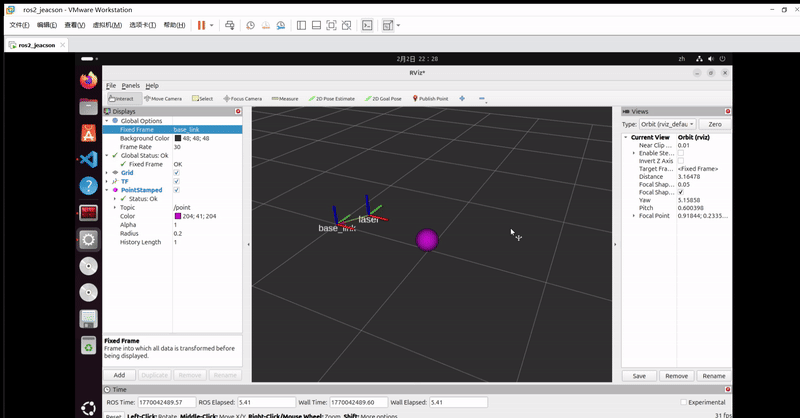Image resolution: width=800 pixels, height=418 pixels.
Task: Click the Add display button
Action: (x=119, y=375)
